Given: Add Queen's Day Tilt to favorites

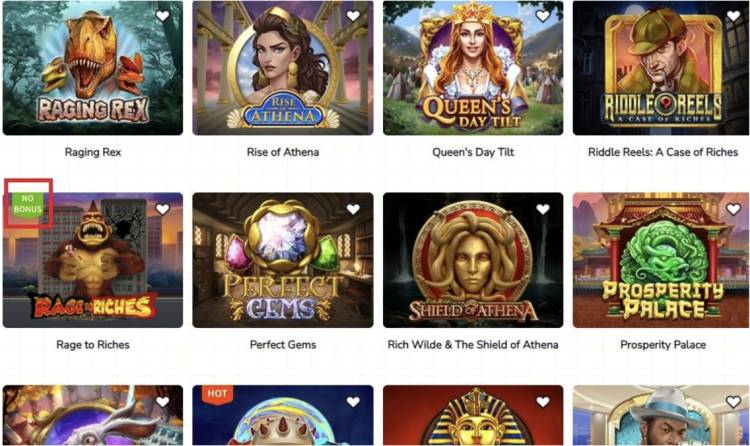Looking at the screenshot, I should coord(542,16).
